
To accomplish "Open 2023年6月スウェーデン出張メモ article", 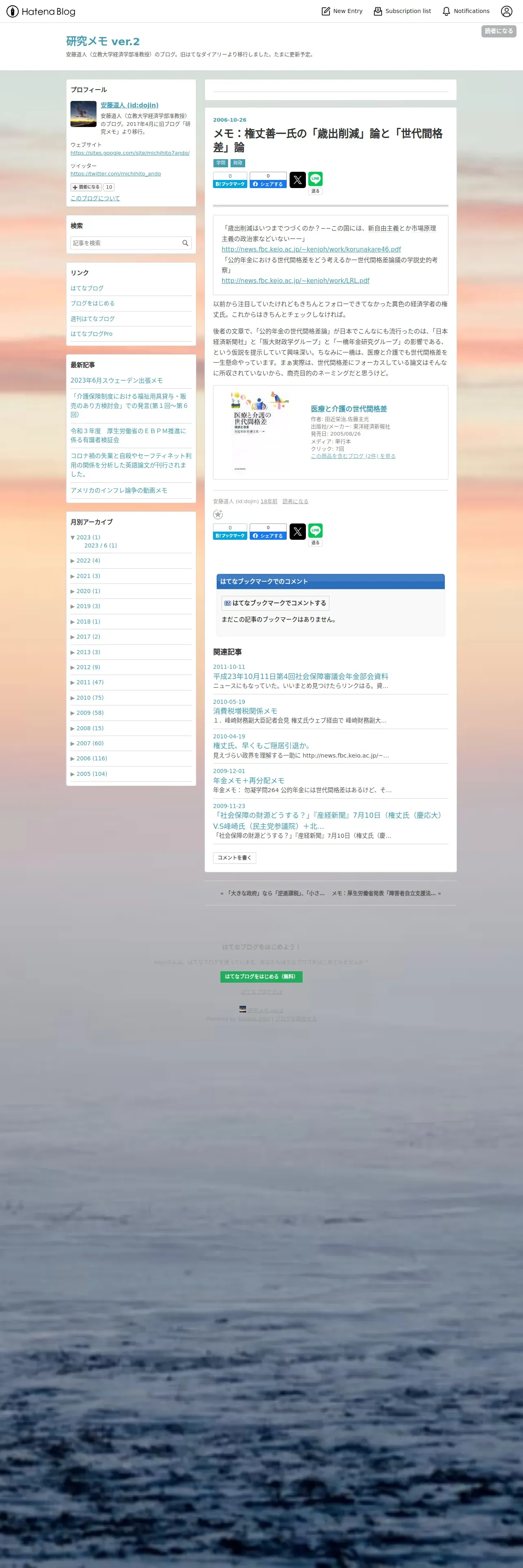I will point(116,381).
